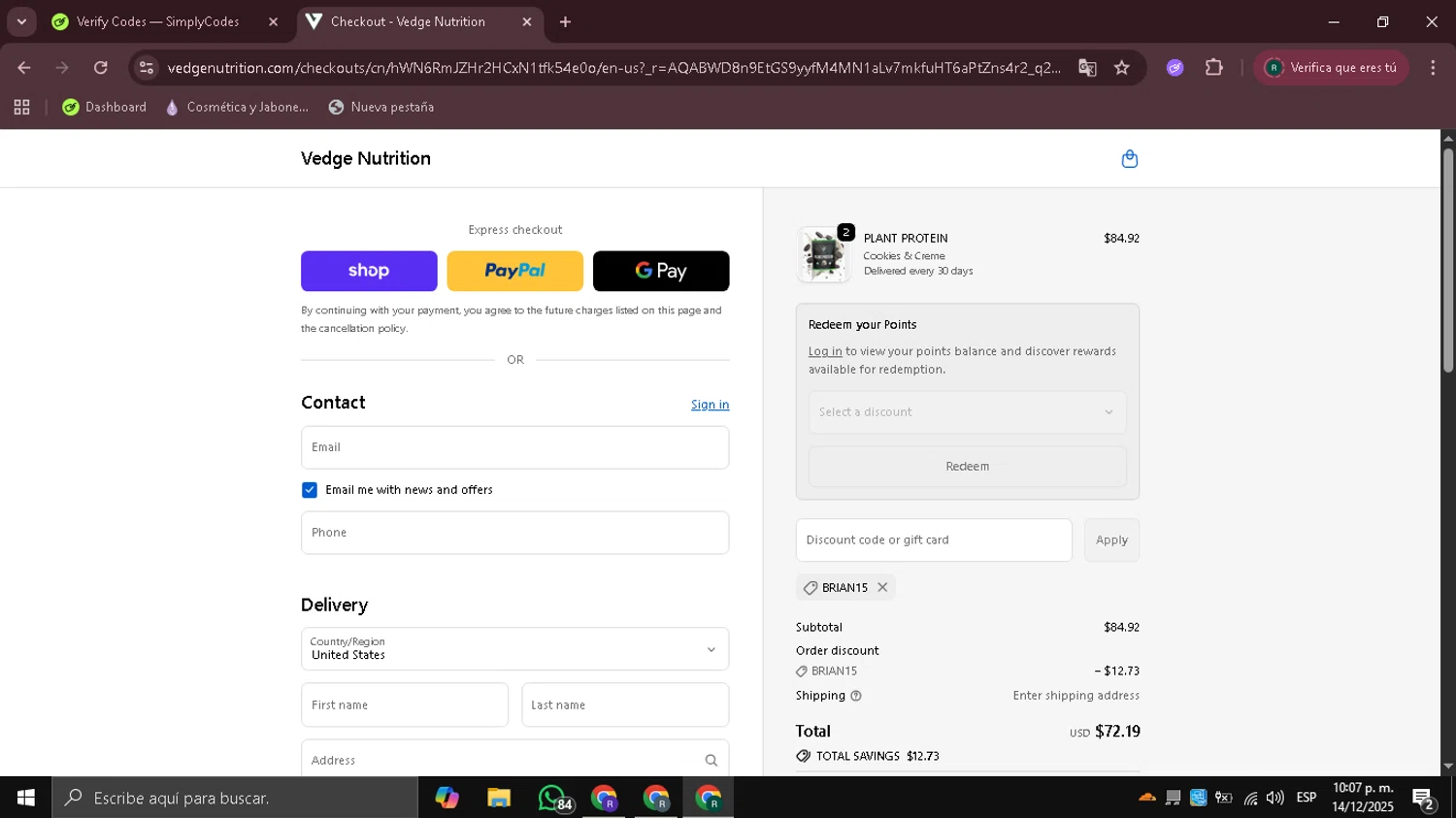Focus the Phone input field
The height and width of the screenshot is (818, 1456).
(514, 533)
